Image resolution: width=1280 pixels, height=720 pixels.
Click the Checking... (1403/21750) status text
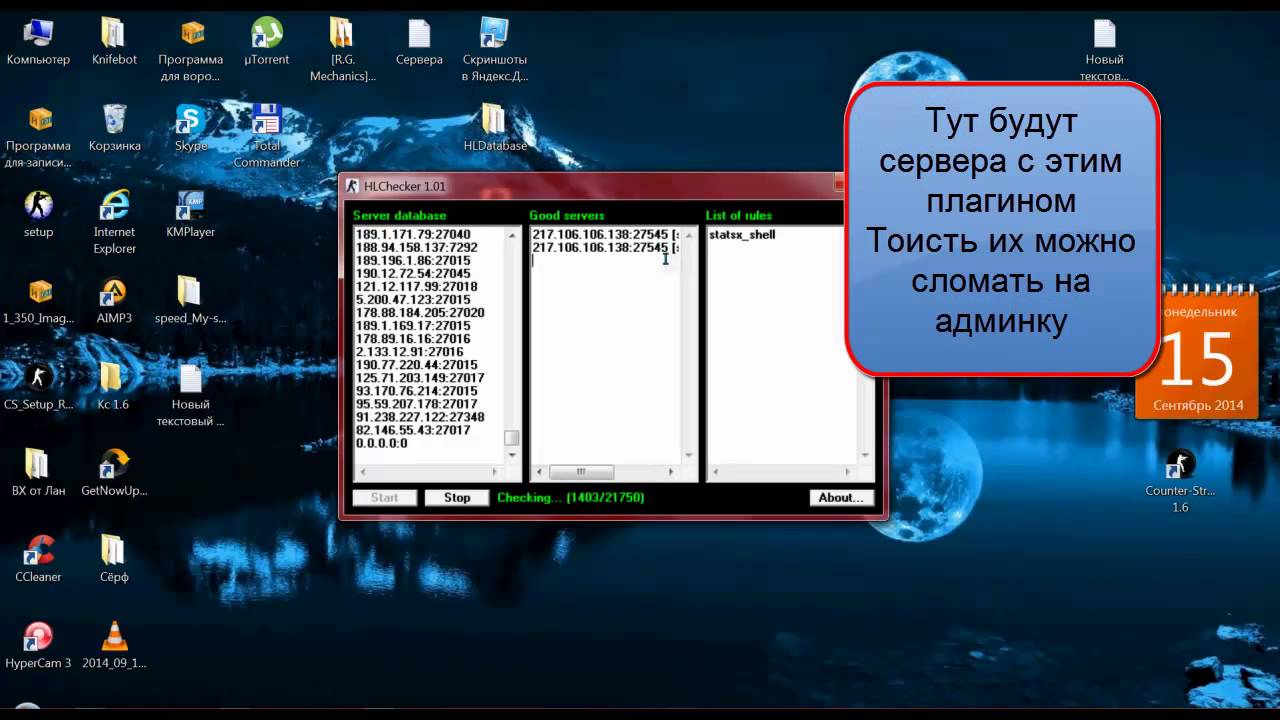click(x=570, y=497)
